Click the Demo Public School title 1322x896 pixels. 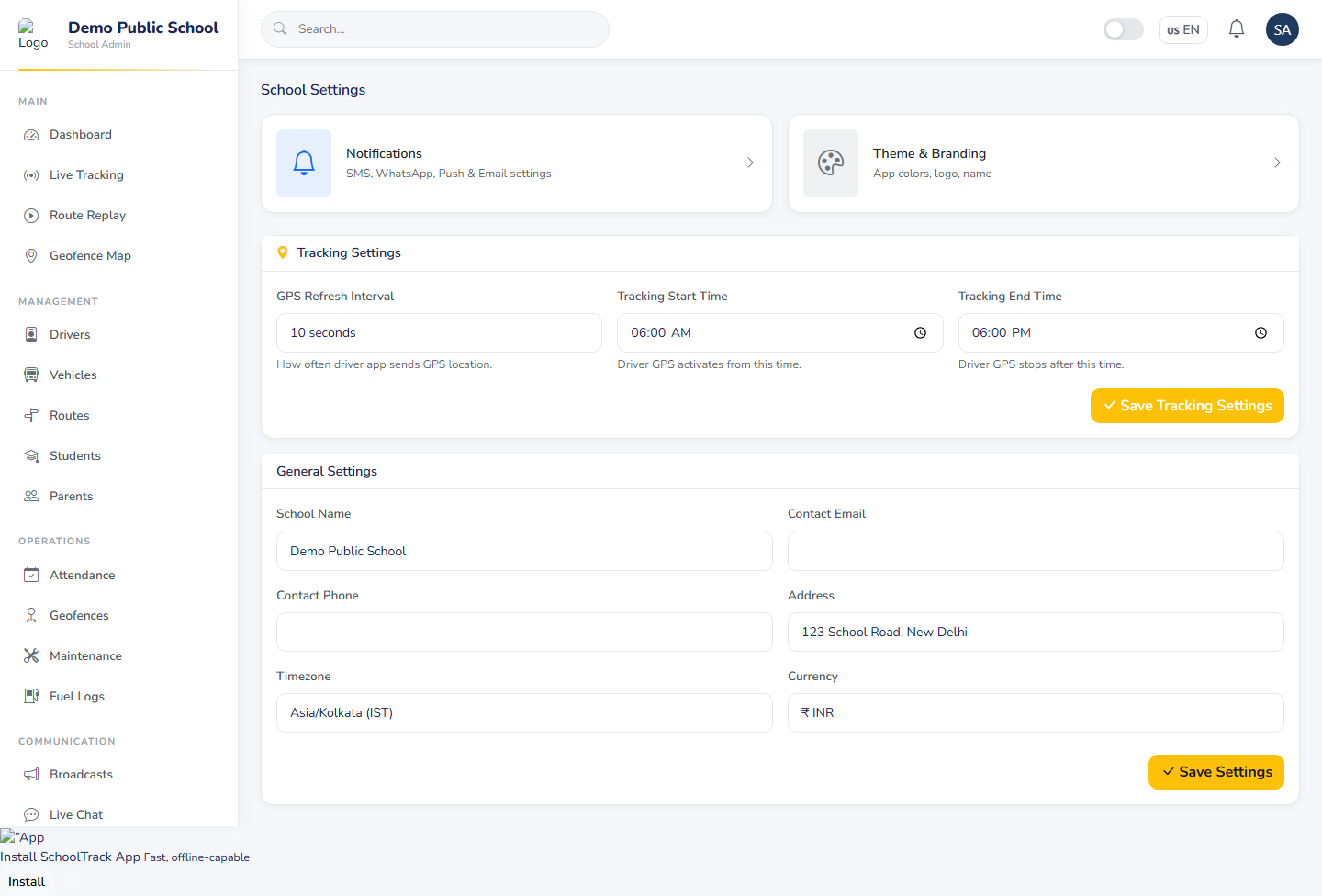click(143, 28)
